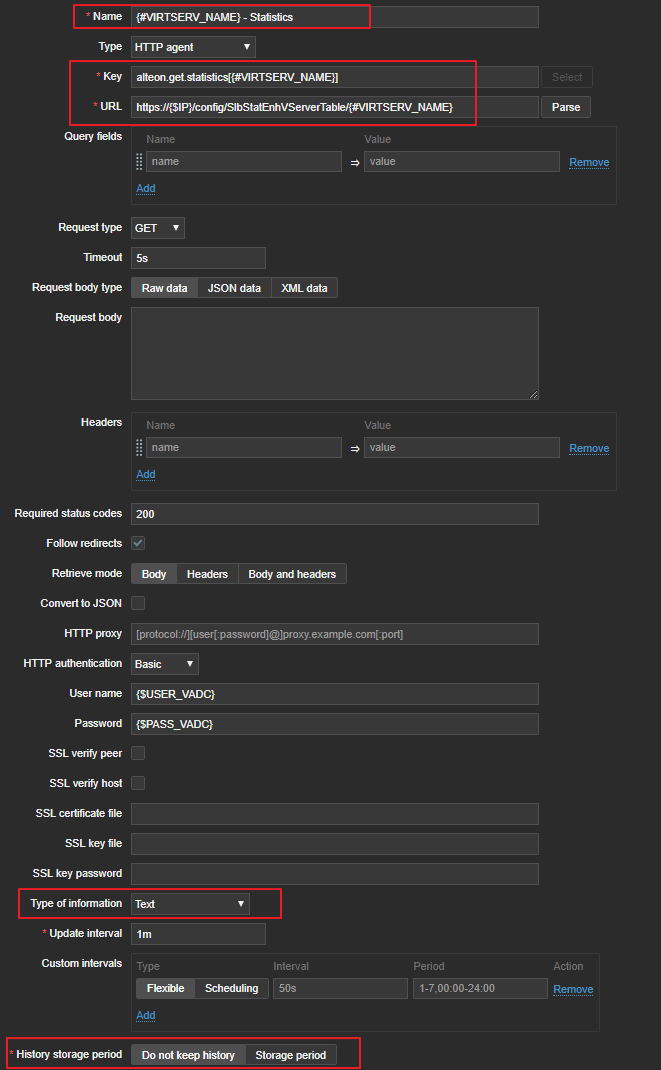Click the Required status codes field
This screenshot has height=1070, width=661.
[x=335, y=514]
